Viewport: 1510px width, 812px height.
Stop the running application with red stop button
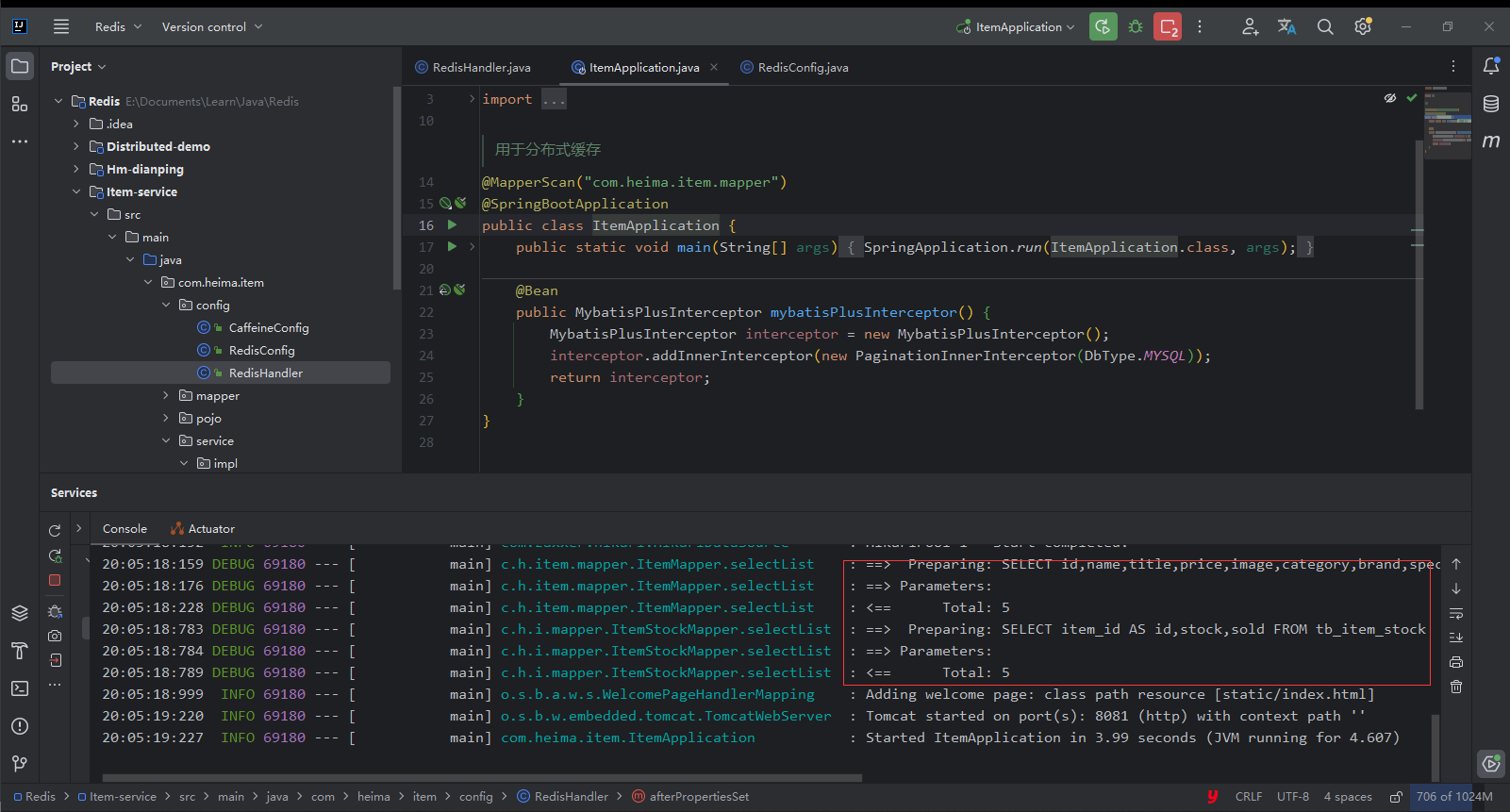(x=1168, y=26)
